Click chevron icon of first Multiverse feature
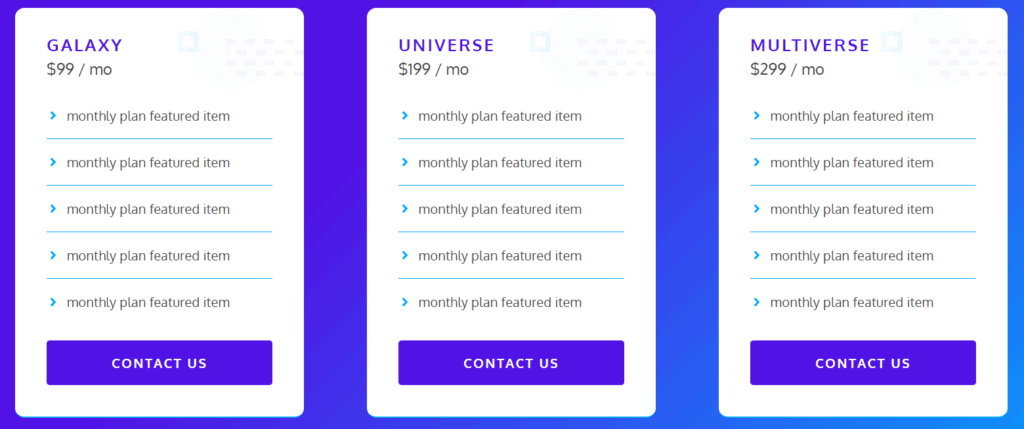This screenshot has width=1024, height=429. pos(757,116)
